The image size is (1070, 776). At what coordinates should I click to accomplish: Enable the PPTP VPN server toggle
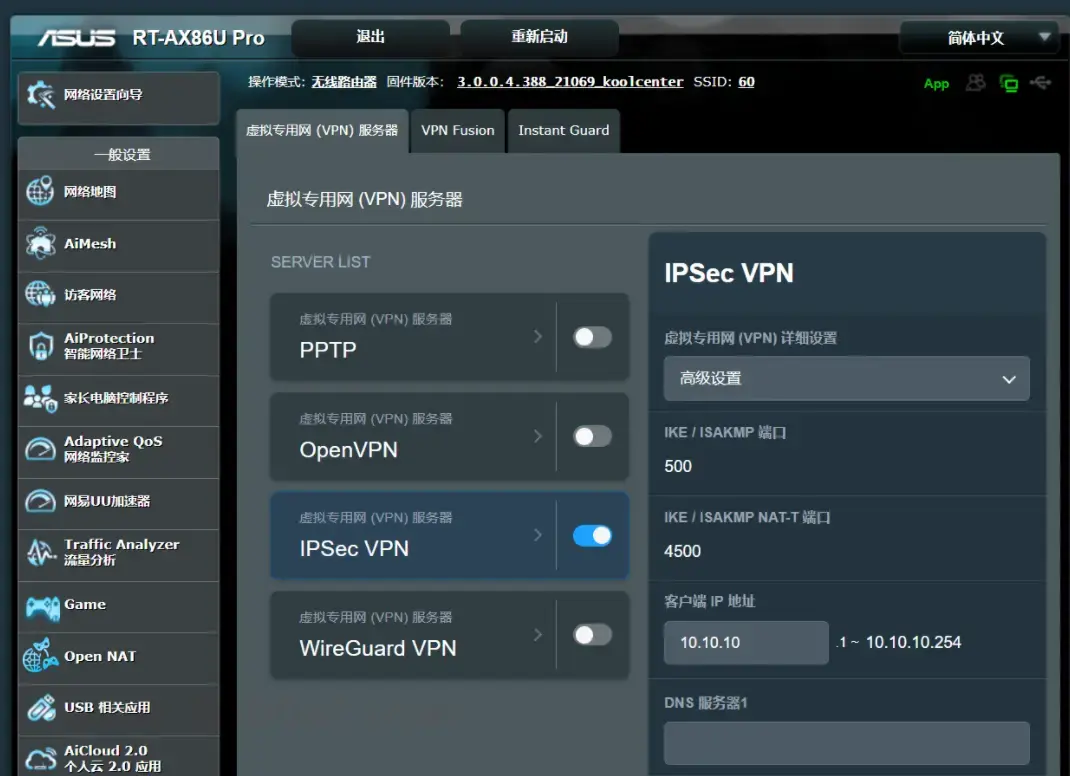(x=592, y=338)
